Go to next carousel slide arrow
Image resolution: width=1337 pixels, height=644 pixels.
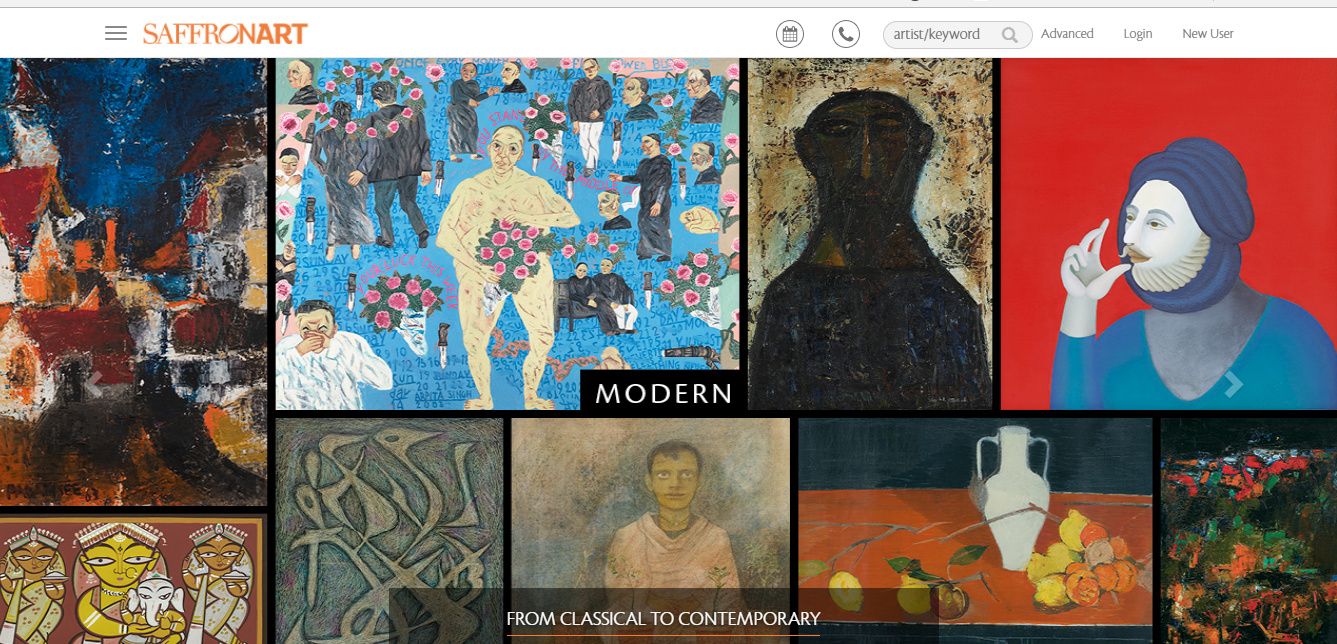1234,384
